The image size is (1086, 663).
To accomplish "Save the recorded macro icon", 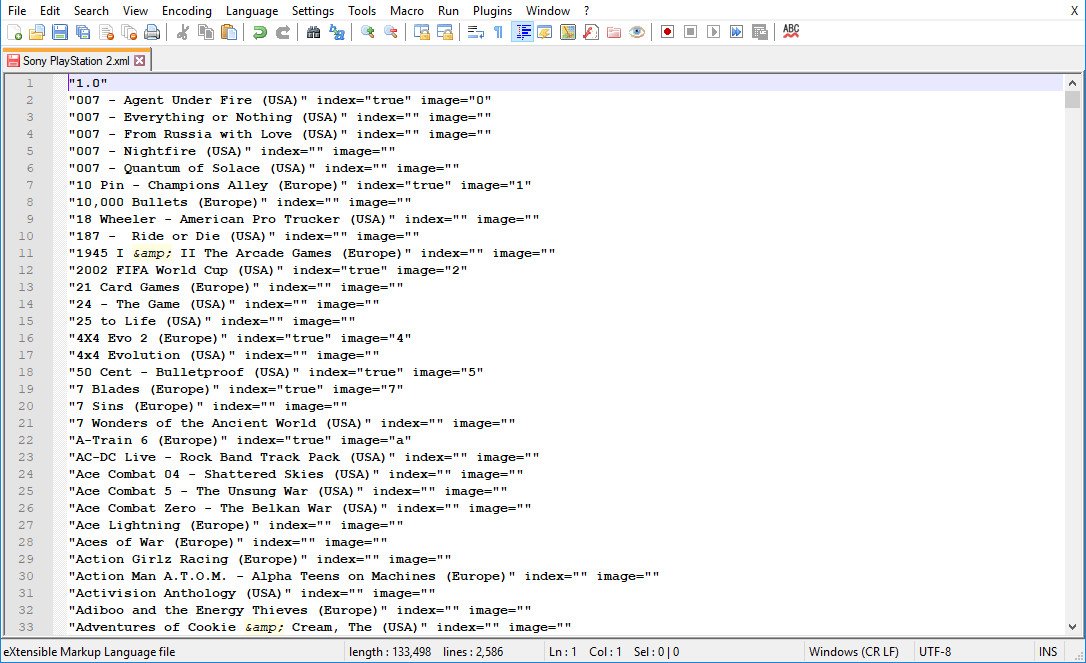I will coord(760,32).
